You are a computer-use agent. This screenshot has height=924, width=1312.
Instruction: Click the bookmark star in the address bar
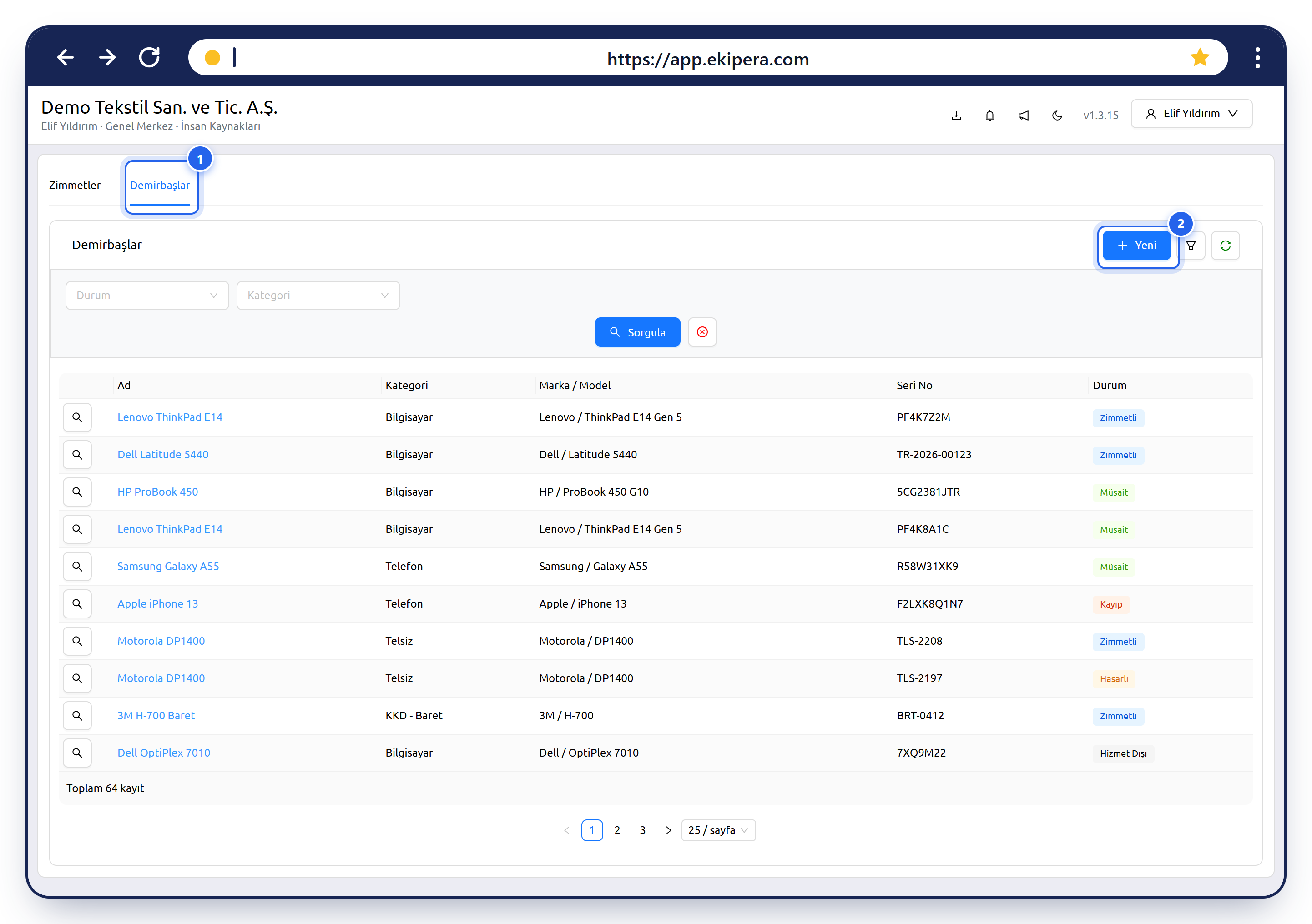(1200, 58)
